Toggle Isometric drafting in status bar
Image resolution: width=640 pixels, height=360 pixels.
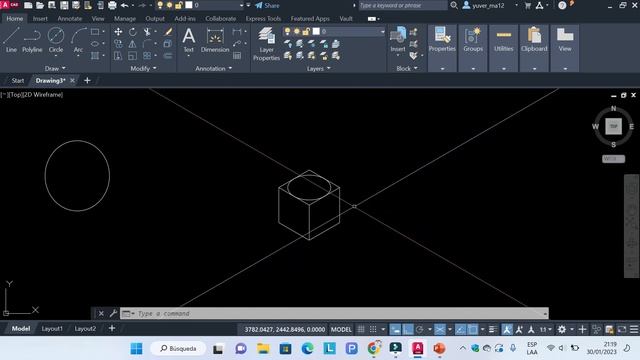point(440,329)
